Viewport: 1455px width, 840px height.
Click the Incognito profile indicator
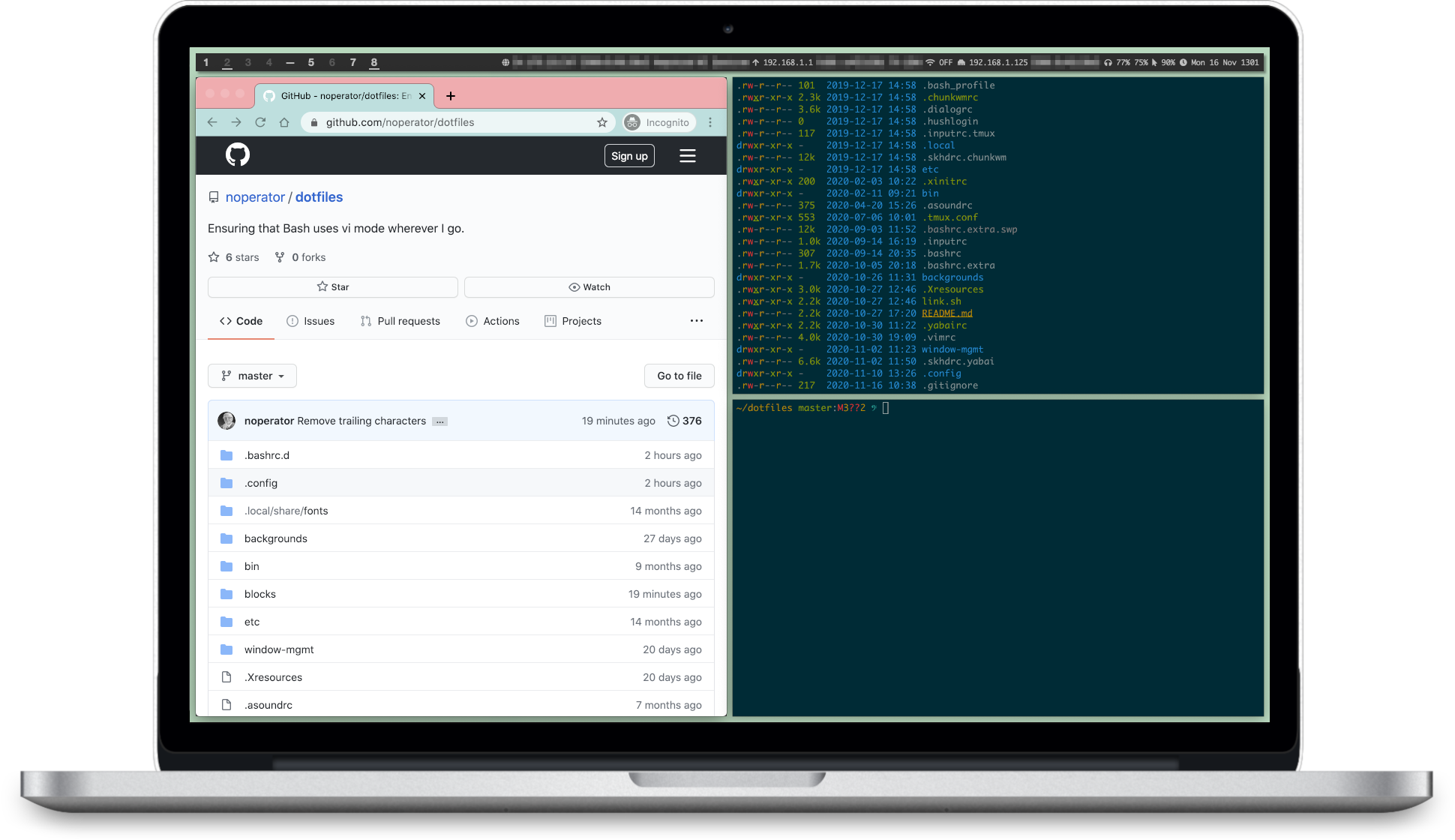tap(658, 122)
